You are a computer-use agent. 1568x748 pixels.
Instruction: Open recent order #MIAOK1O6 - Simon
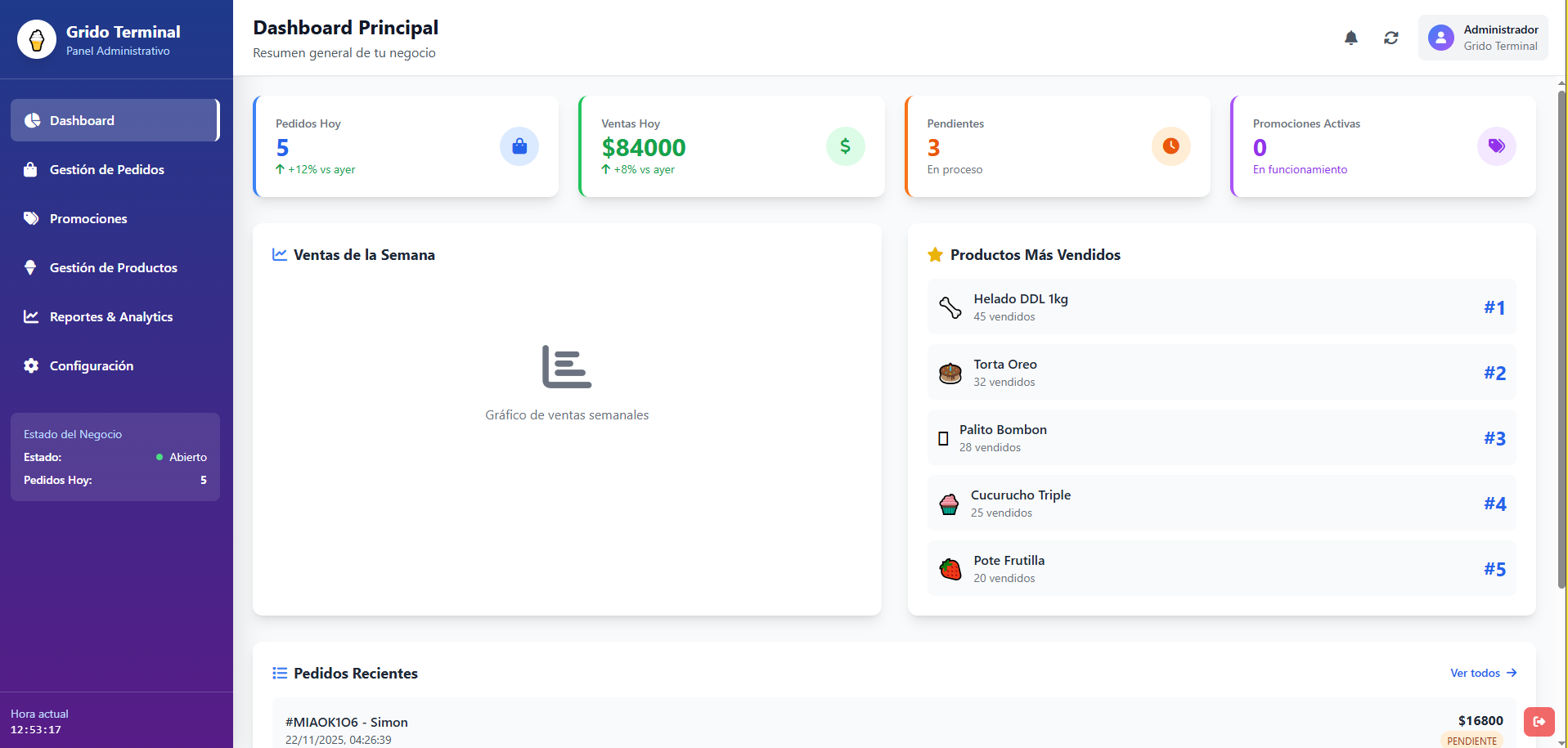point(893,728)
